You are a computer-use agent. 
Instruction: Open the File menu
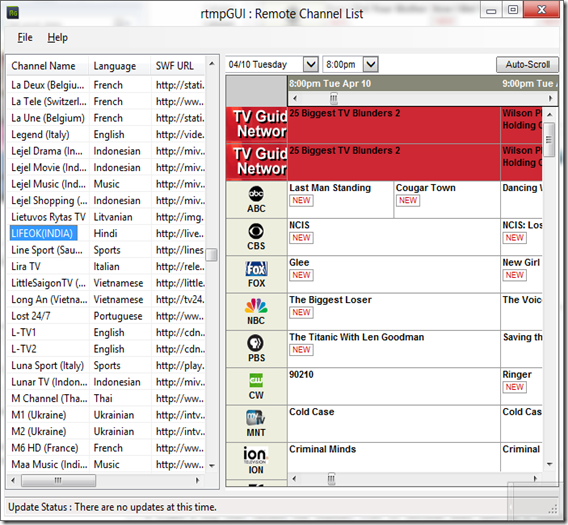tap(25, 37)
